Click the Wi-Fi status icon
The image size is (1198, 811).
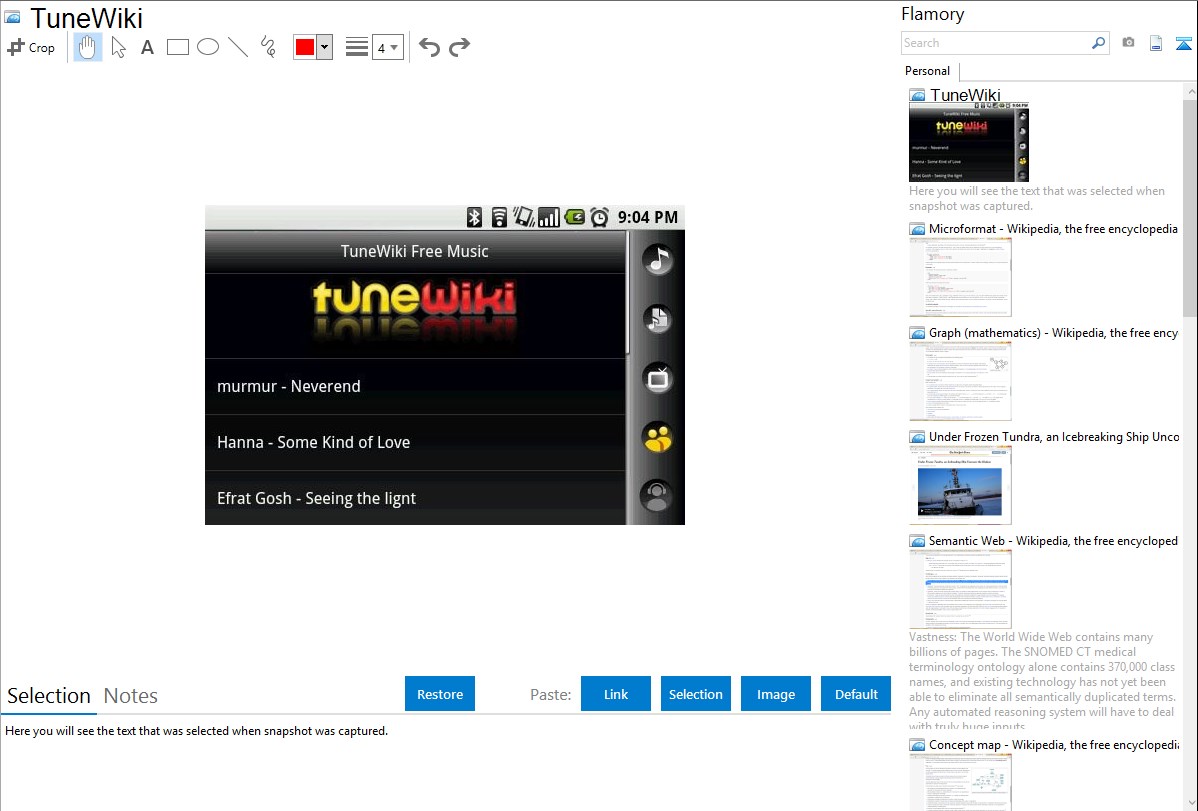coord(499,218)
